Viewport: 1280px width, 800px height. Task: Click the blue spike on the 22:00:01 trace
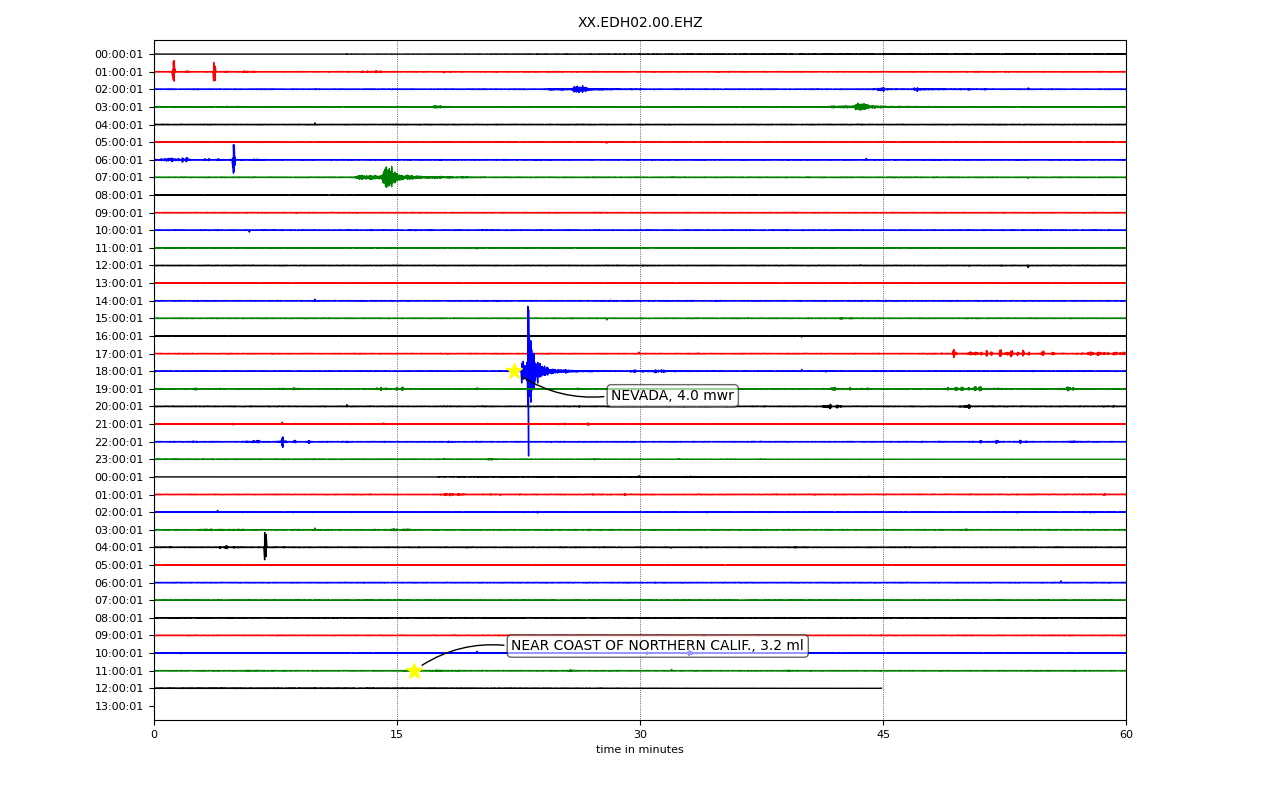click(x=282, y=441)
